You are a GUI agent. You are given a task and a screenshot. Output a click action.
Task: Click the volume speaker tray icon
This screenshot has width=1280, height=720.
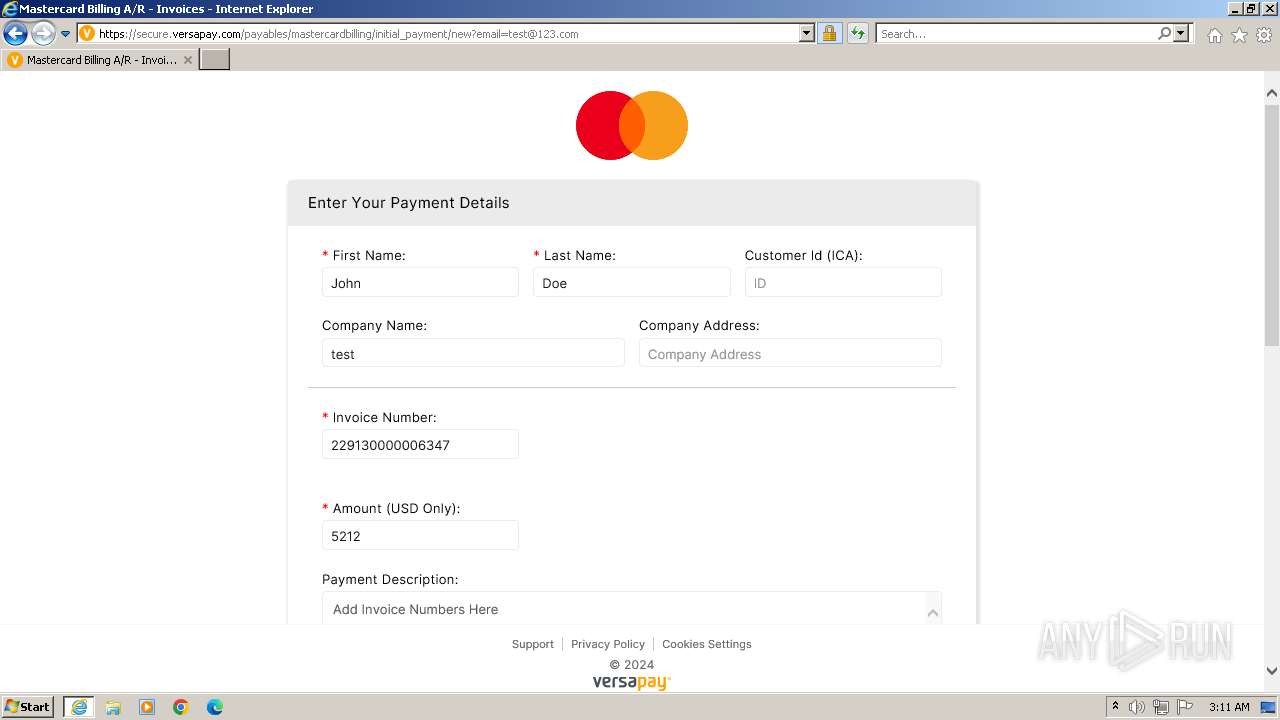point(1137,707)
